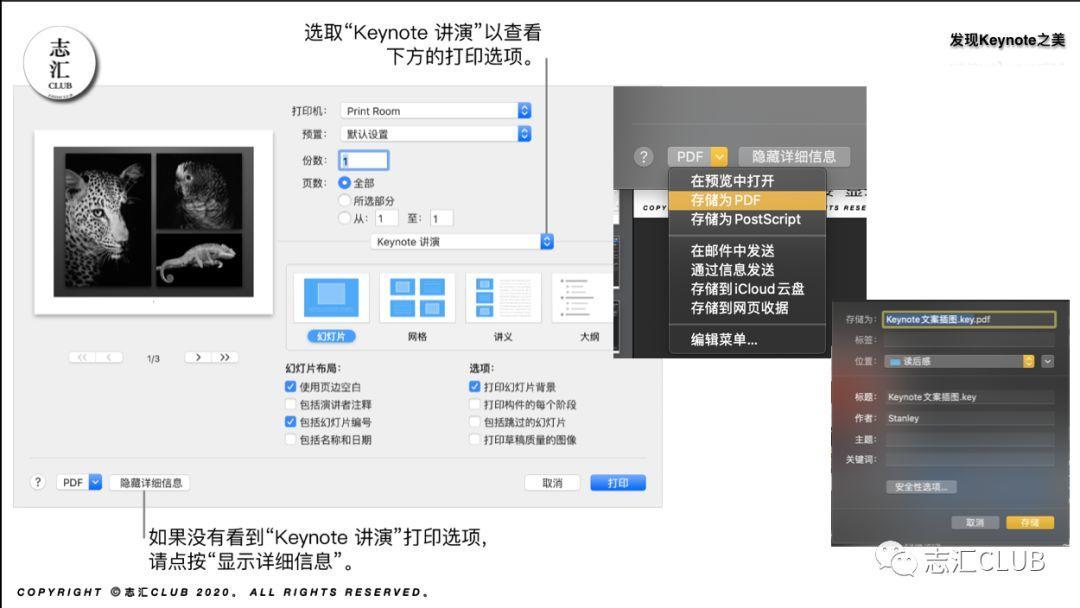The image size is (1080, 608).
Task: Click the 志汇 CLUB round logo
Action: point(60,64)
